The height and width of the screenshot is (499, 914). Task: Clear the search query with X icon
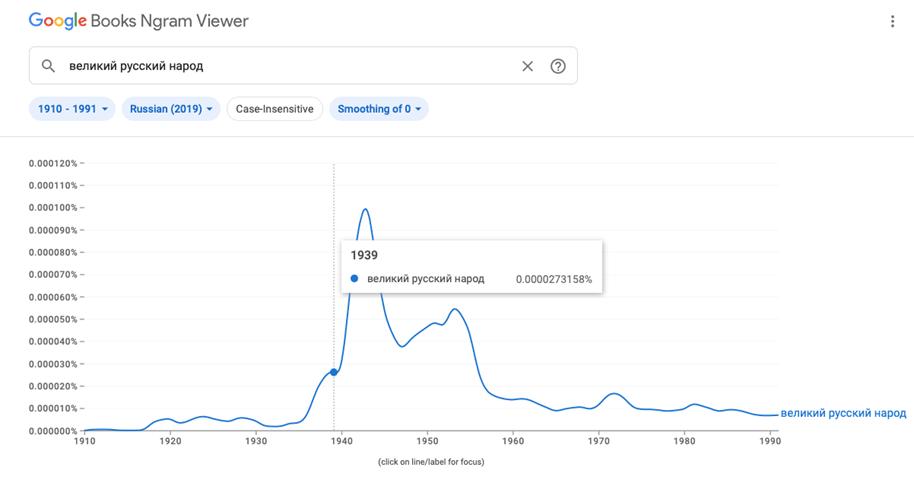(x=528, y=66)
